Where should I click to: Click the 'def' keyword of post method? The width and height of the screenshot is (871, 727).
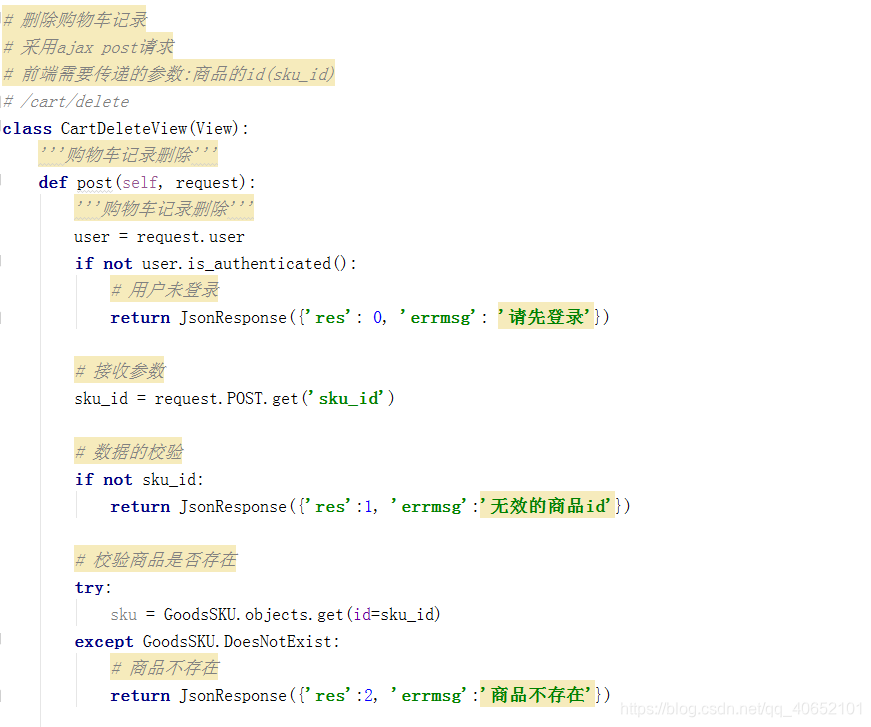[x=53, y=183]
